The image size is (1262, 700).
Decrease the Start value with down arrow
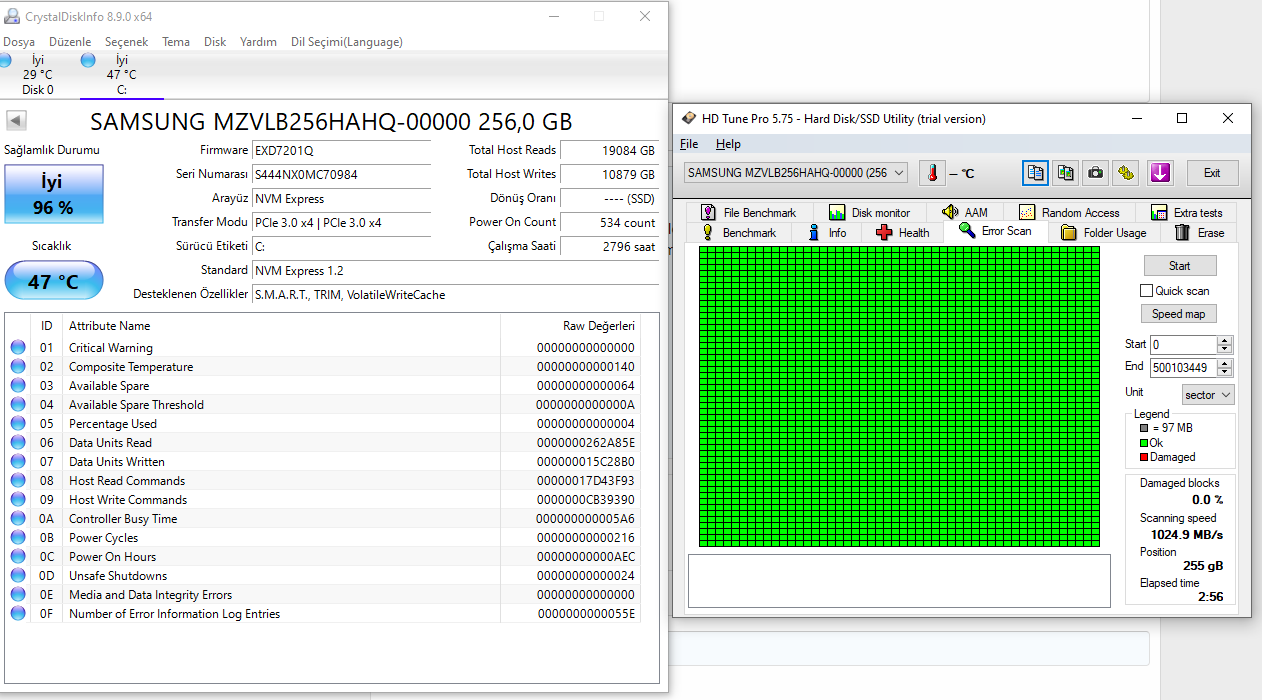pos(1225,349)
